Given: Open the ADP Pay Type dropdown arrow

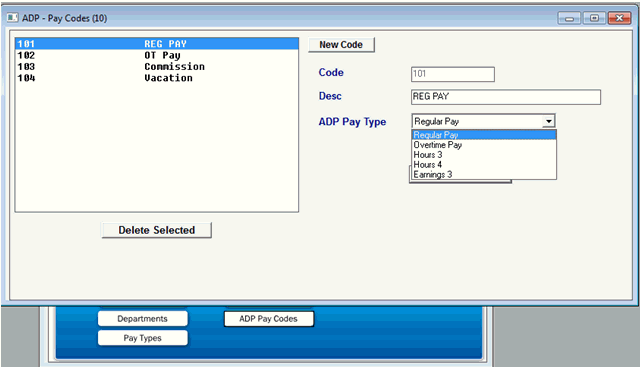Looking at the screenshot, I should point(549,121).
